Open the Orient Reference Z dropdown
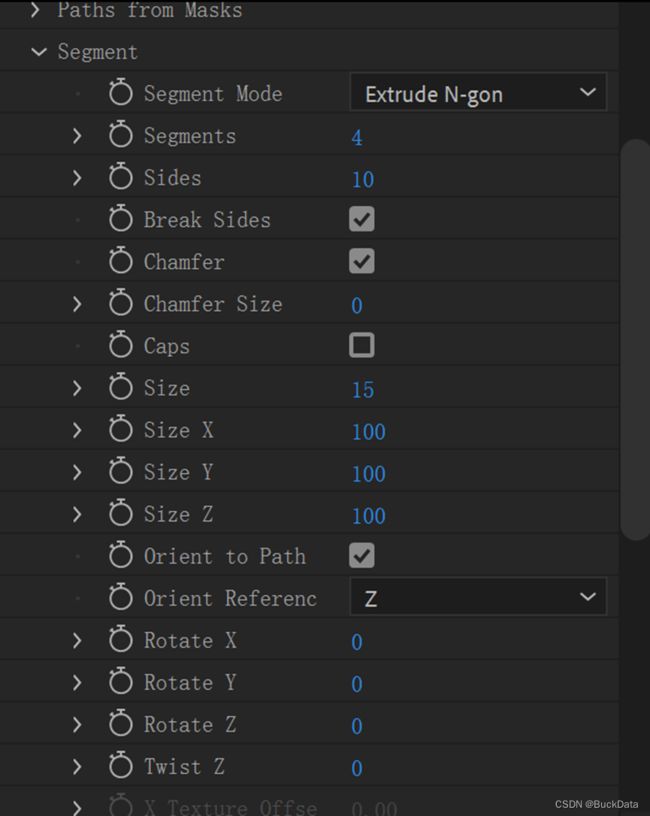The image size is (650, 816). tap(478, 596)
